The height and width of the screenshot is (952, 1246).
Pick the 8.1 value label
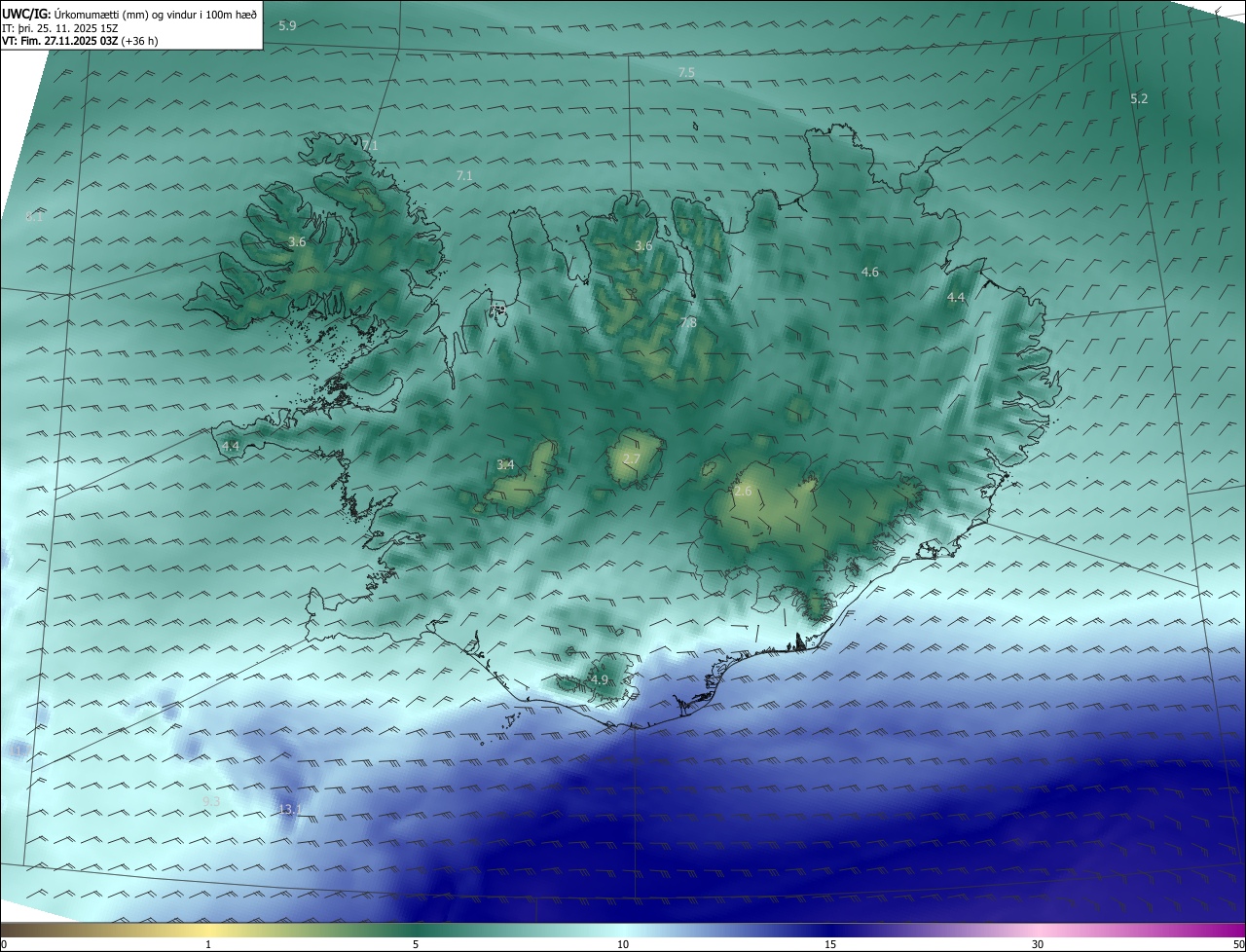[x=35, y=217]
